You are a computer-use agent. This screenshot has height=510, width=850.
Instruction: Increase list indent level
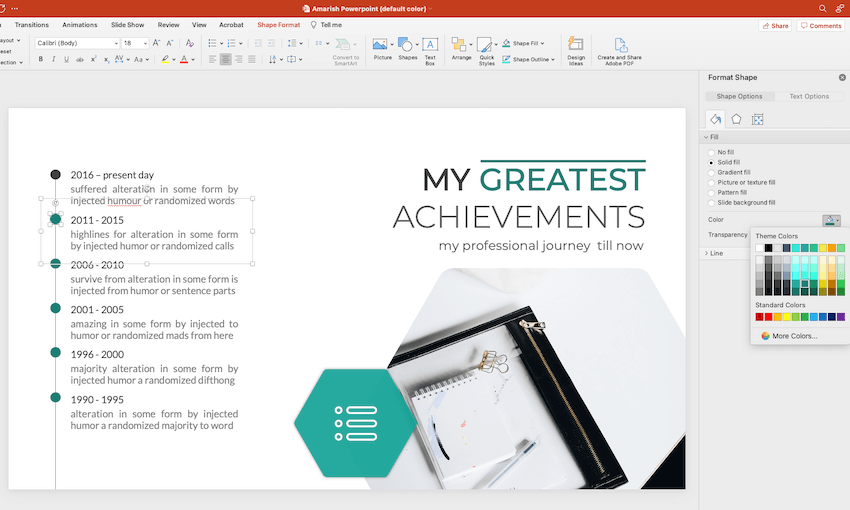[x=271, y=43]
